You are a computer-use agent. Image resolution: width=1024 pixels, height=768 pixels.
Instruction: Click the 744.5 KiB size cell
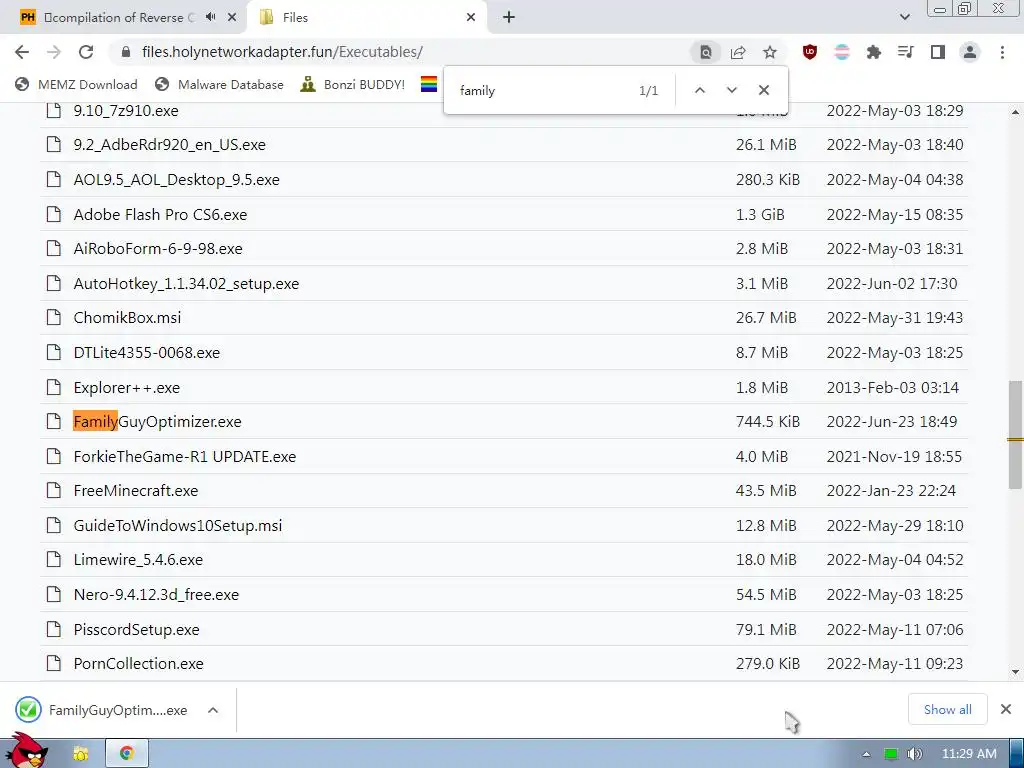coord(767,422)
